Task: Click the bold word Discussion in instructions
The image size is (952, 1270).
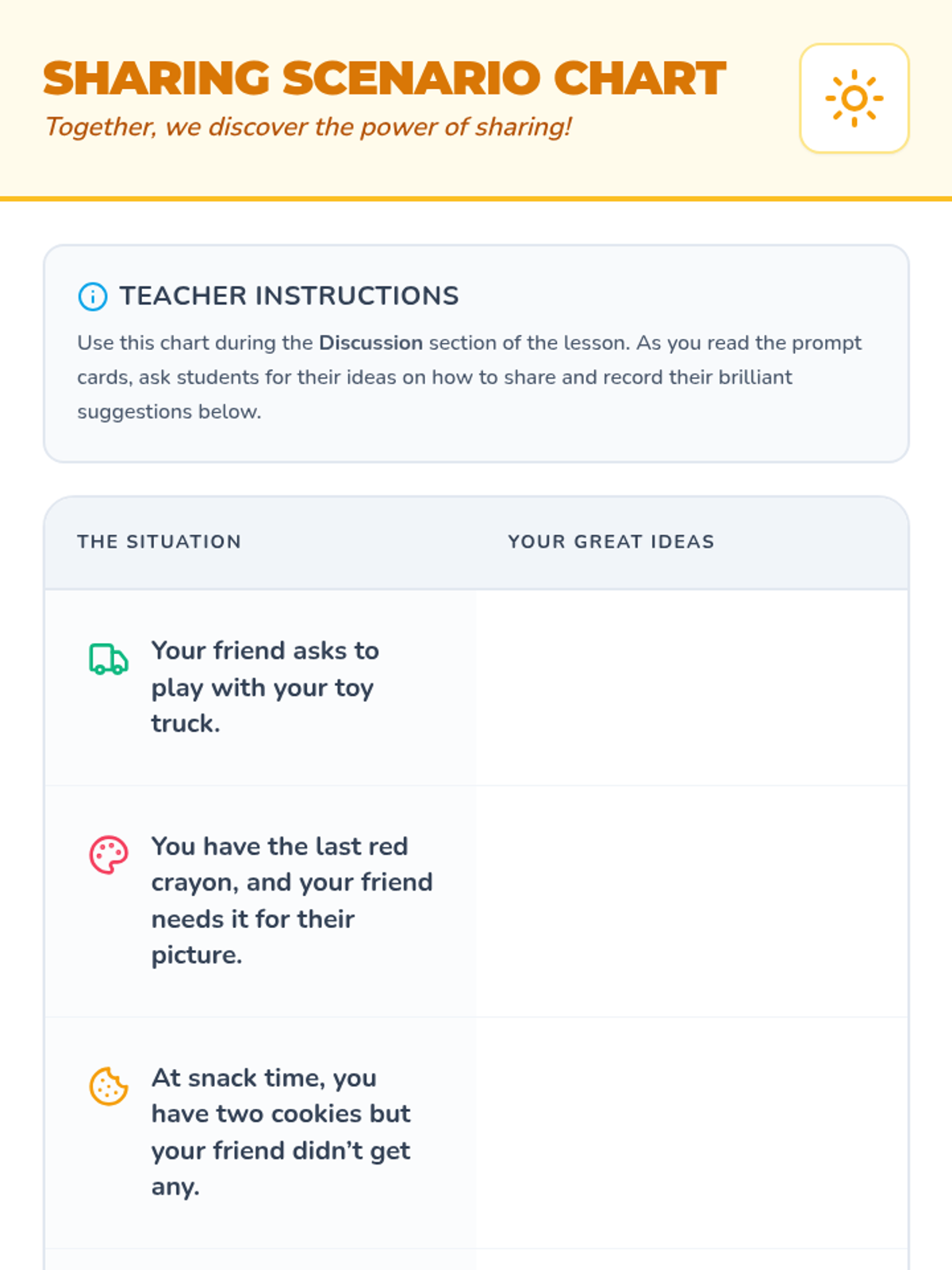Action: [370, 343]
